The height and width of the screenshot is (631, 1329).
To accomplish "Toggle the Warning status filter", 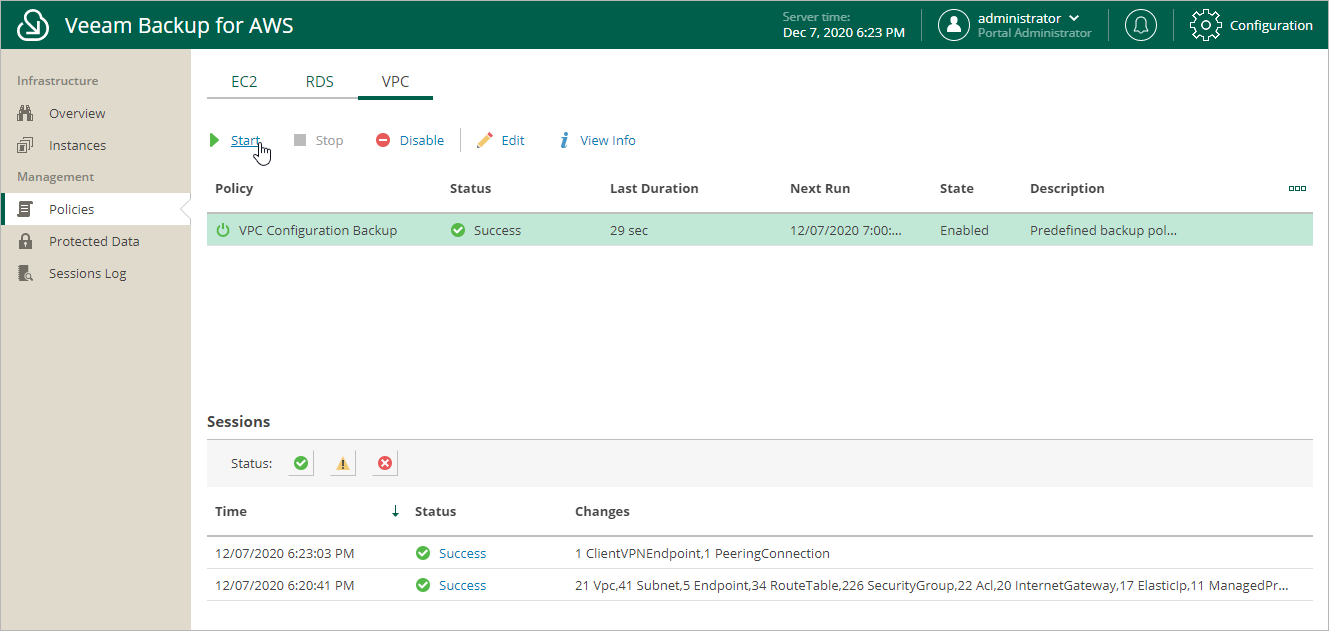I will tap(343, 463).
